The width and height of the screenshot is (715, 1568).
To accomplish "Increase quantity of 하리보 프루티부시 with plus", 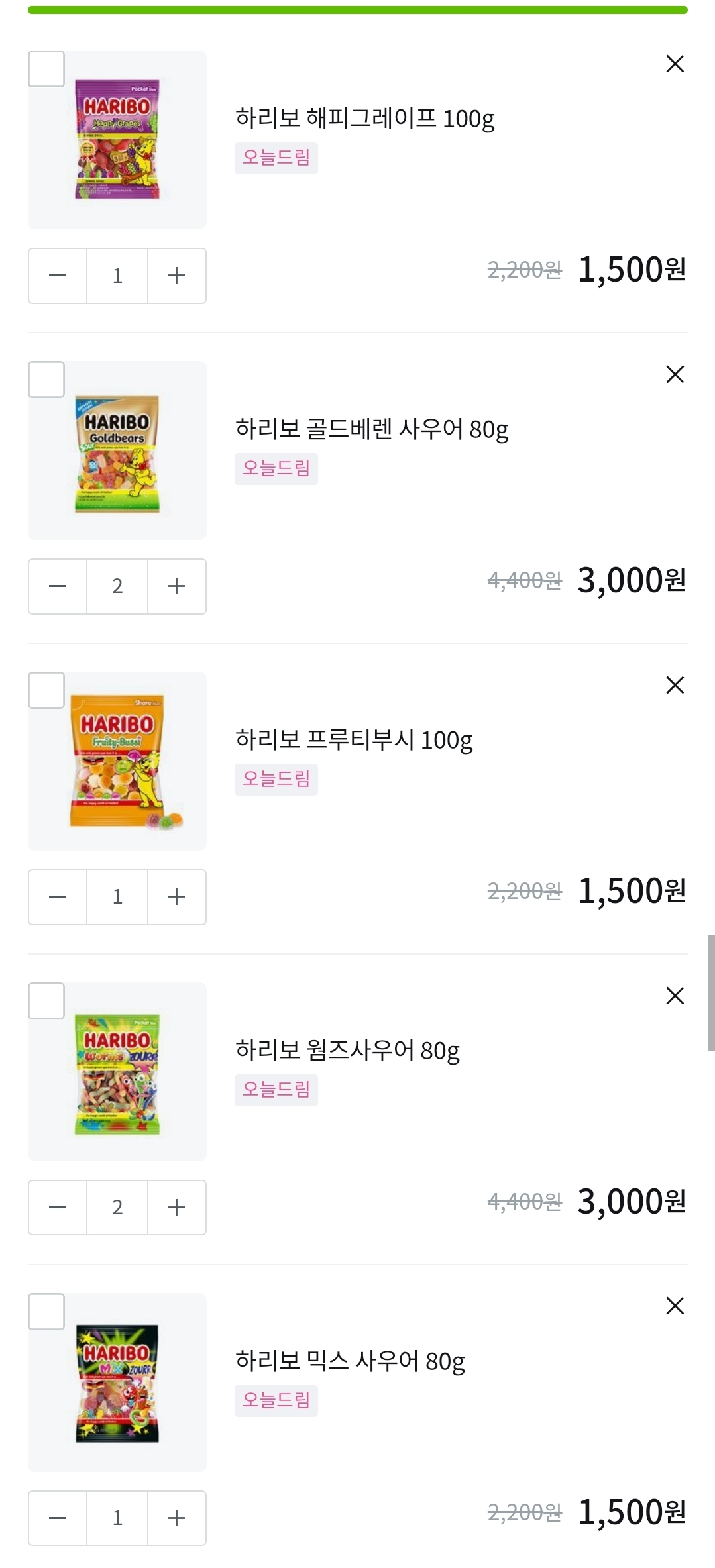I will (x=177, y=897).
